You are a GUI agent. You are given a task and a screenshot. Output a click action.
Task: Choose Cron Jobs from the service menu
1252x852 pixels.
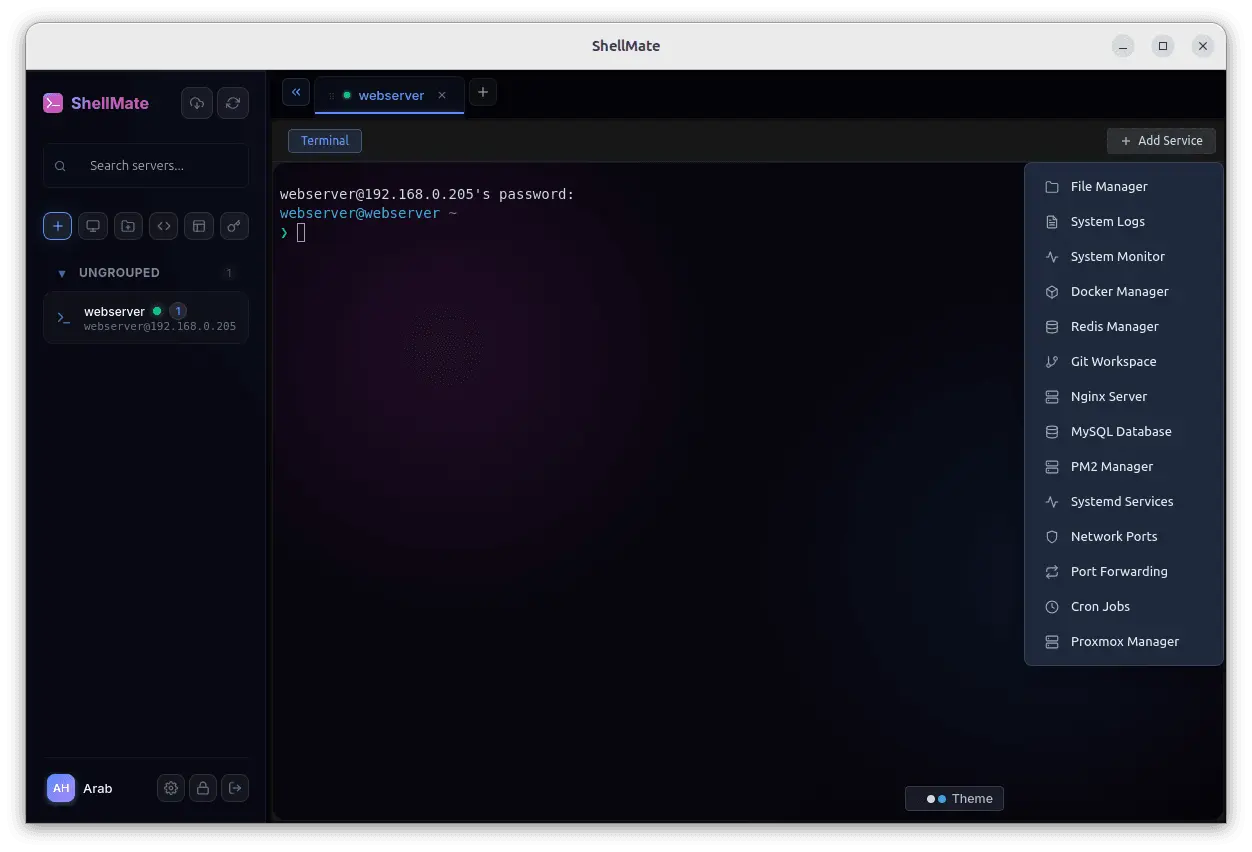pyautogui.click(x=1124, y=607)
